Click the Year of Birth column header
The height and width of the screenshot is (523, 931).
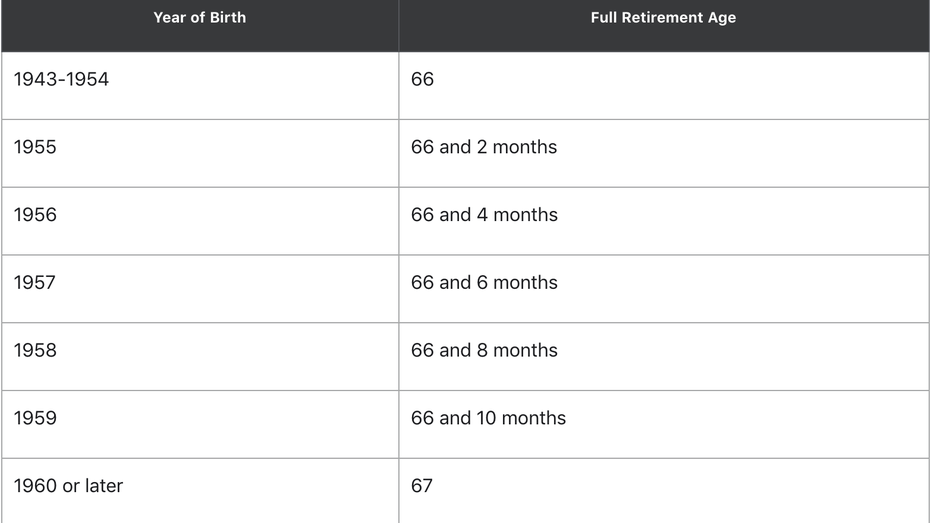pyautogui.click(x=200, y=26)
